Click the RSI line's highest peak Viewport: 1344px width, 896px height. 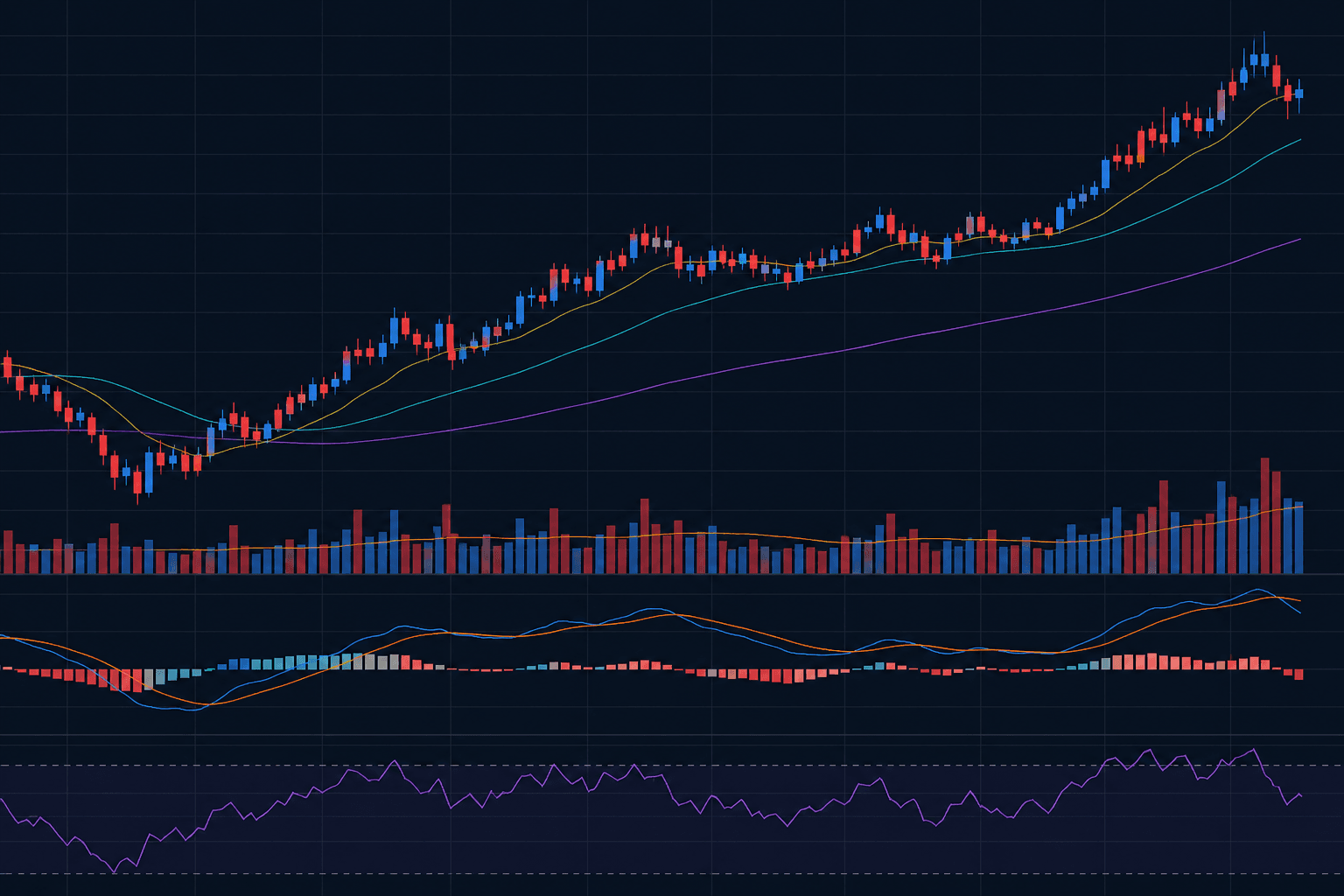(x=1255, y=750)
